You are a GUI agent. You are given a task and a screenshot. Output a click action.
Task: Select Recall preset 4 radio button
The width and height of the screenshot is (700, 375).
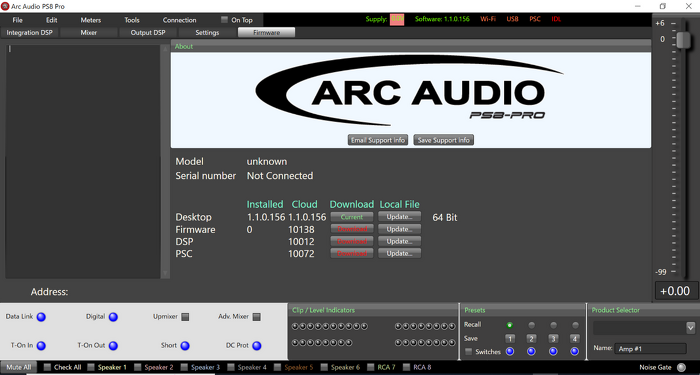pyautogui.click(x=575, y=325)
